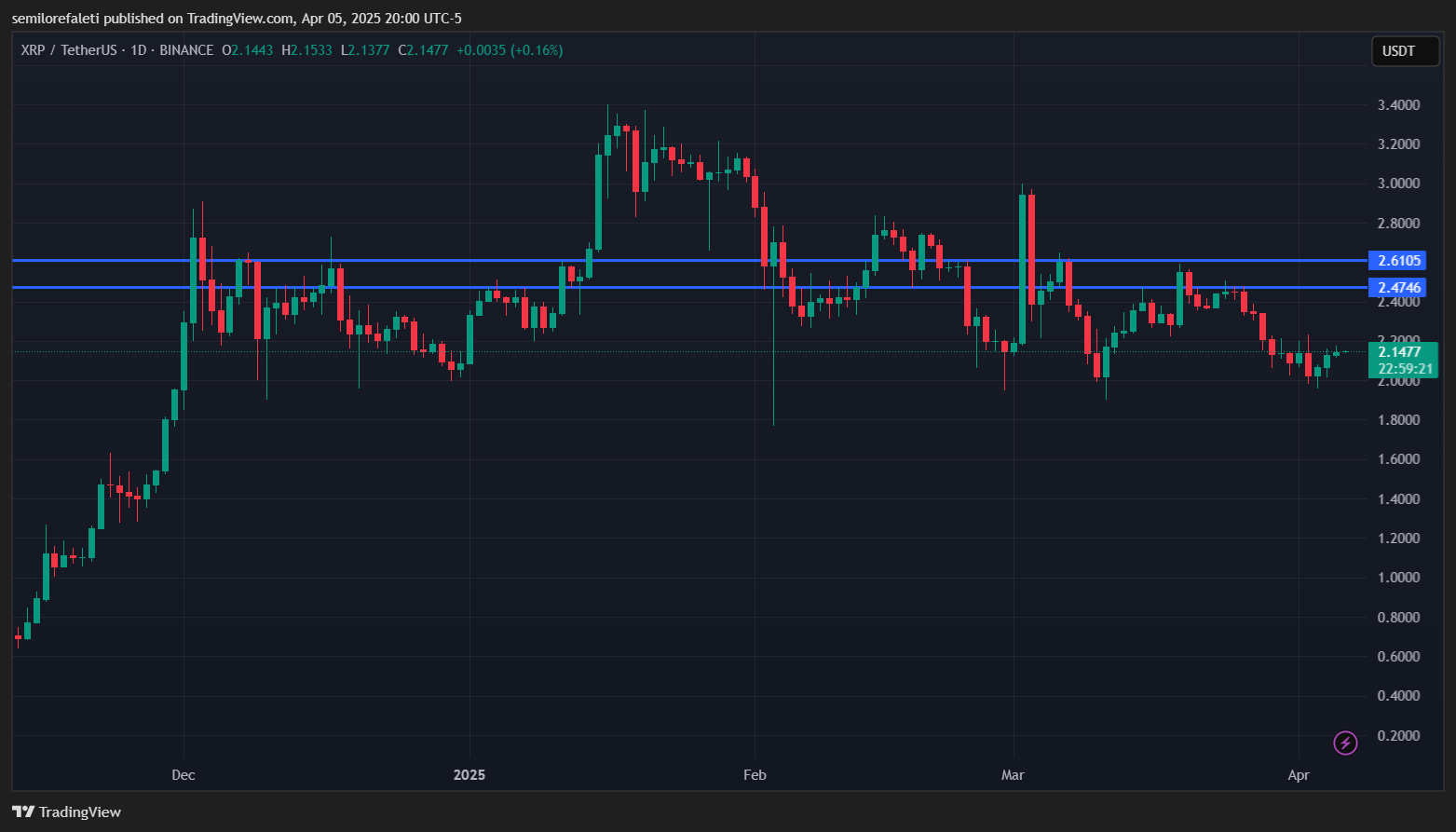The width and height of the screenshot is (1456, 832).
Task: Click the Apr label on time axis
Action: (1298, 775)
